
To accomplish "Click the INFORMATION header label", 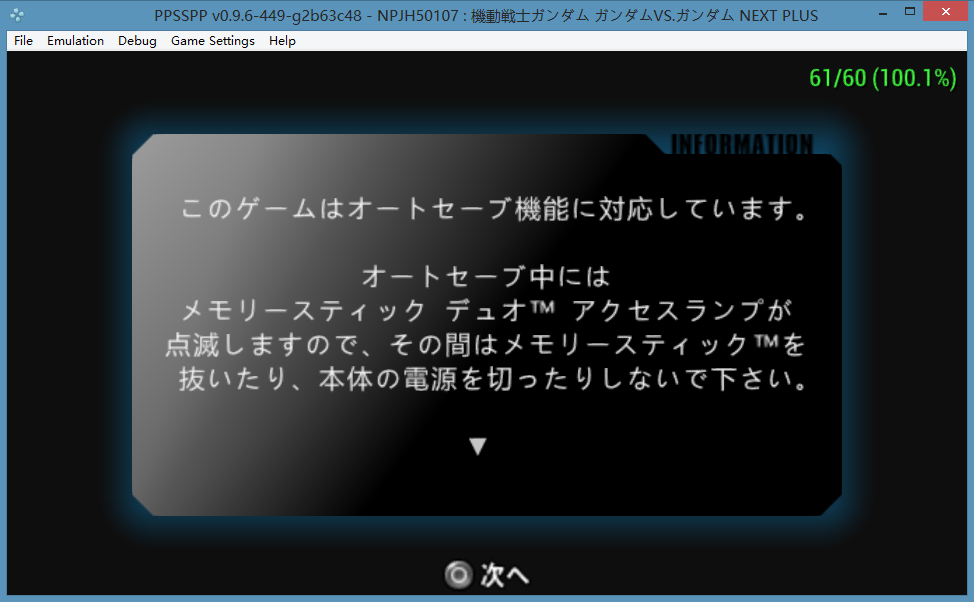I will pos(742,144).
